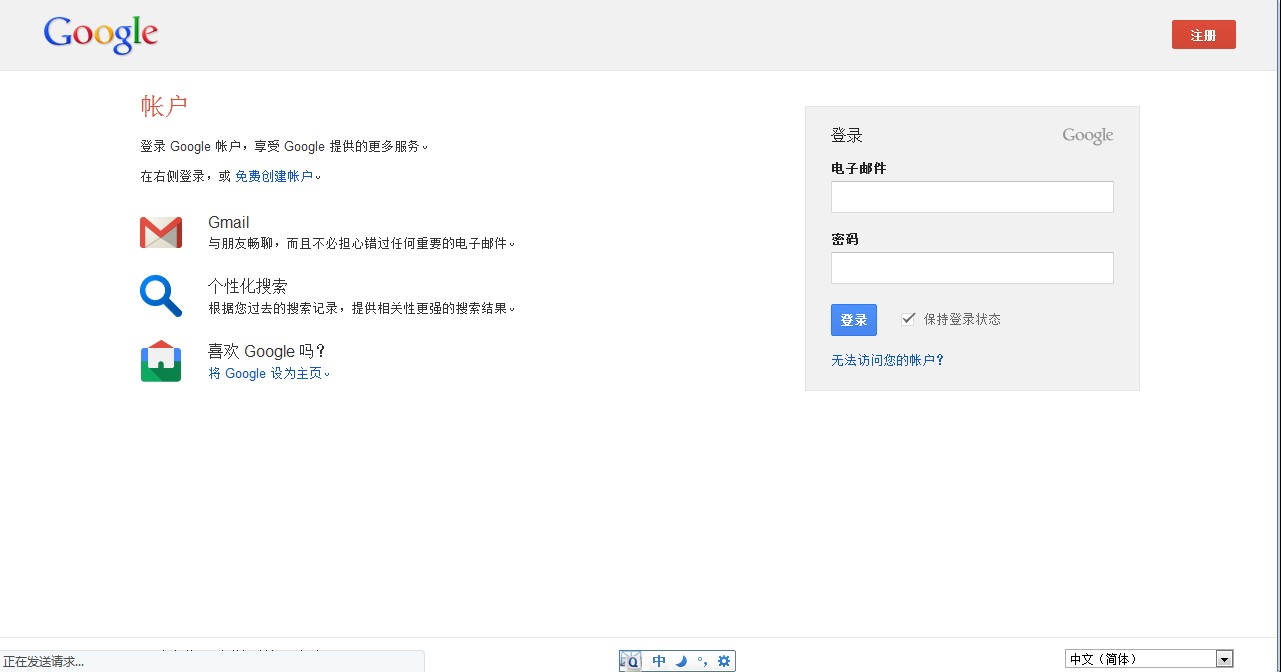1281x672 pixels.
Task: Click the personalized search magnifier icon
Action: 161,297
